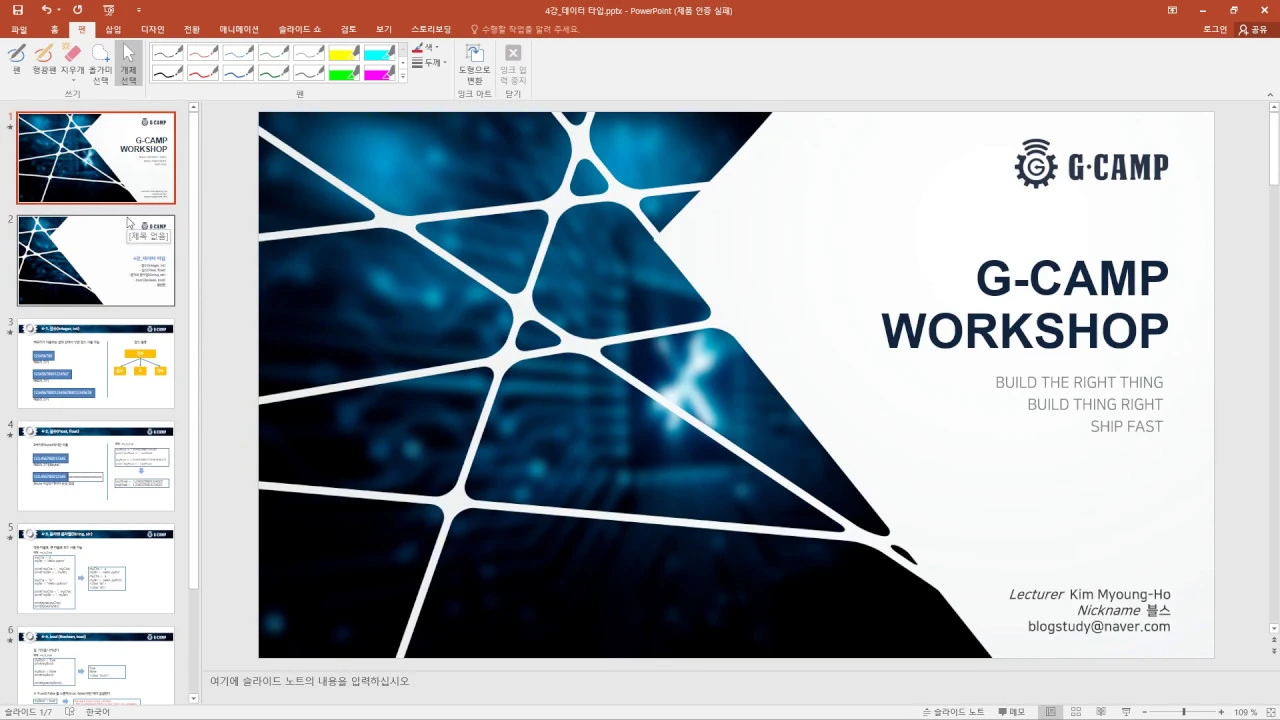This screenshot has width=1280, height=720.
Task: Click zoom out minus button
Action: tap(1143, 712)
